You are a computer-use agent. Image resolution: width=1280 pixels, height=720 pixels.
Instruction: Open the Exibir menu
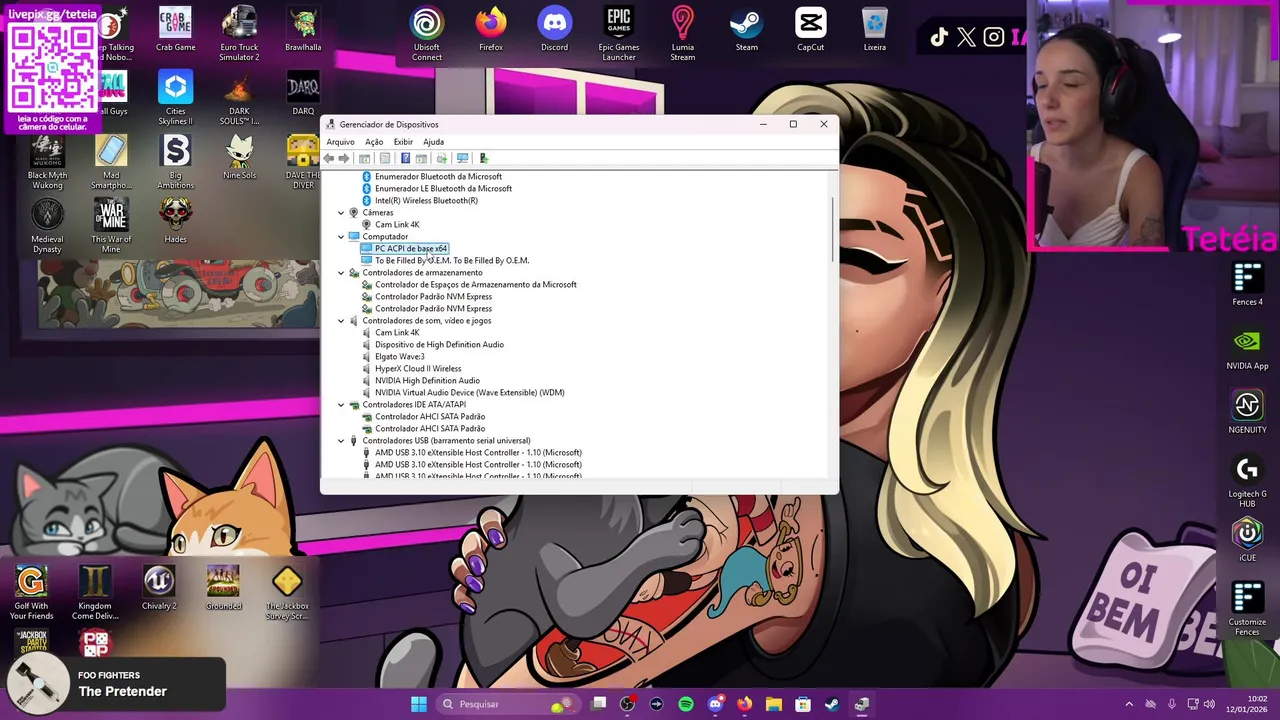tap(403, 142)
